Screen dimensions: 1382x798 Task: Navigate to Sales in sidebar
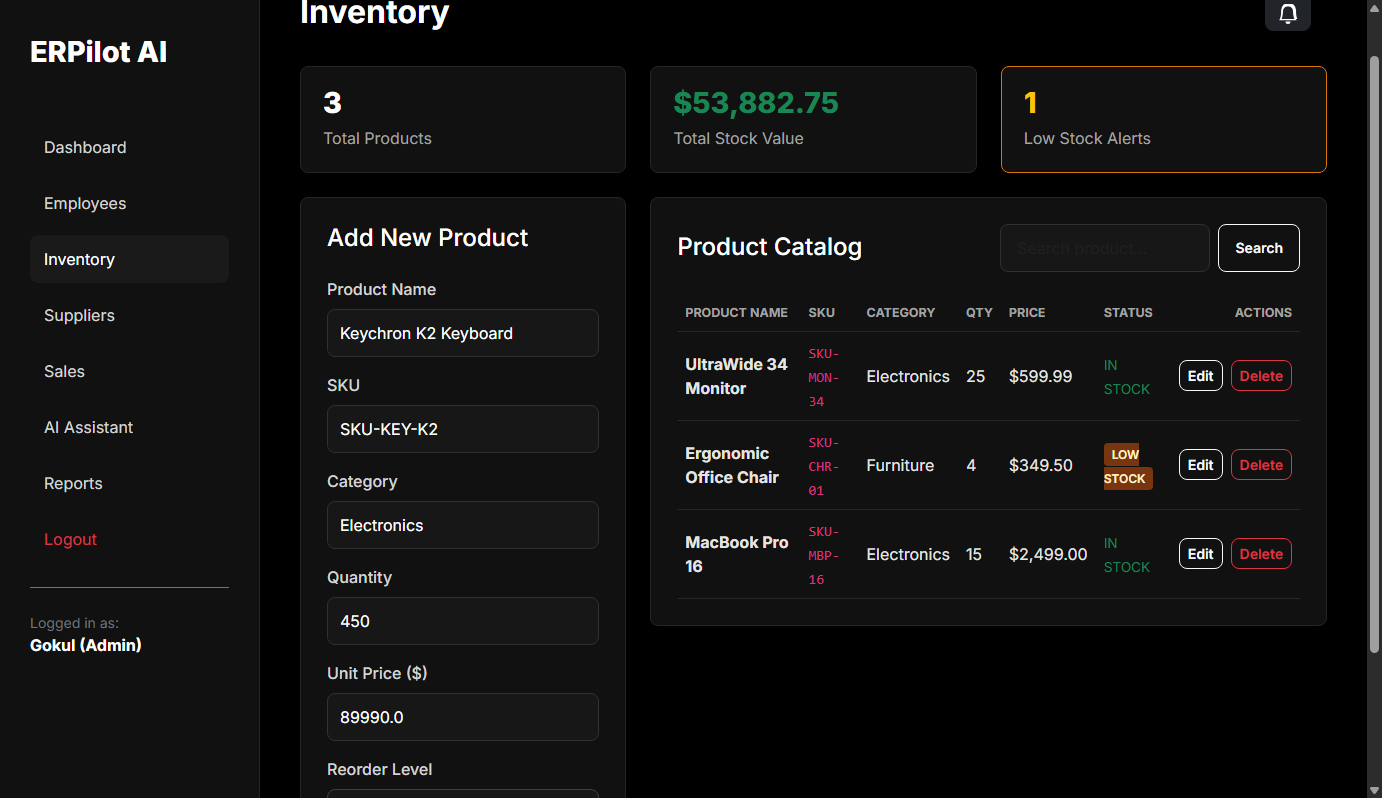[x=129, y=371]
